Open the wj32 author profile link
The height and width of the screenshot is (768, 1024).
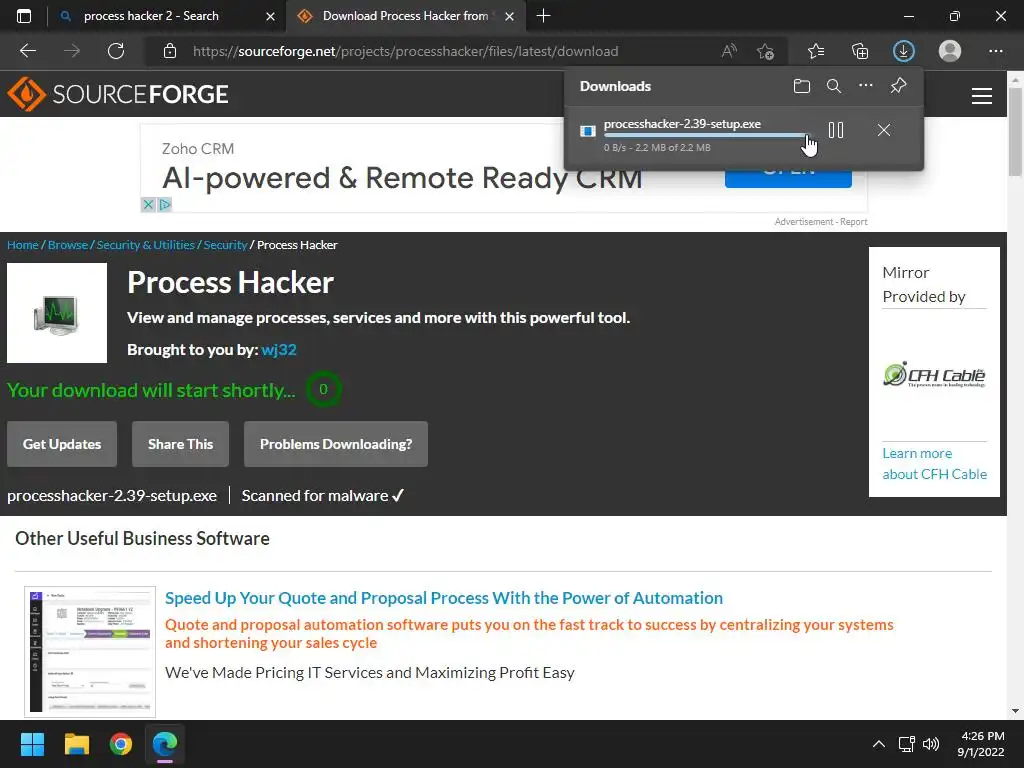tap(279, 349)
